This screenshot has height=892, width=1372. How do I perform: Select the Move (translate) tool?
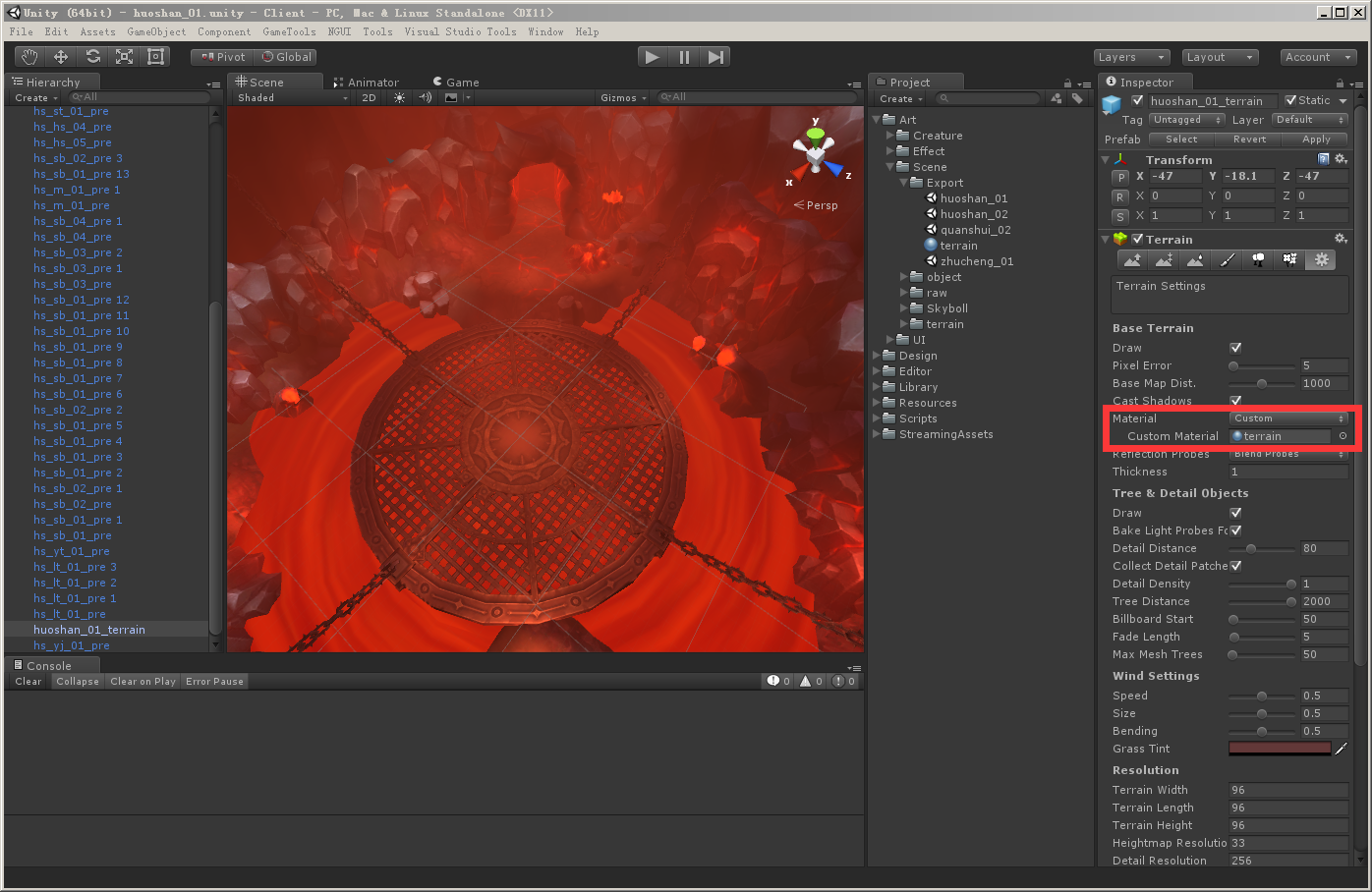click(x=61, y=57)
